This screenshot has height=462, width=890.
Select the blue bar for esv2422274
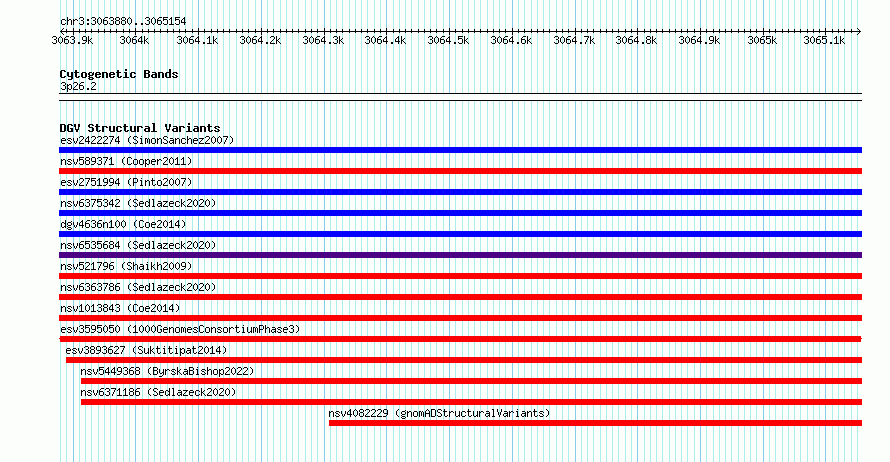tap(460, 150)
